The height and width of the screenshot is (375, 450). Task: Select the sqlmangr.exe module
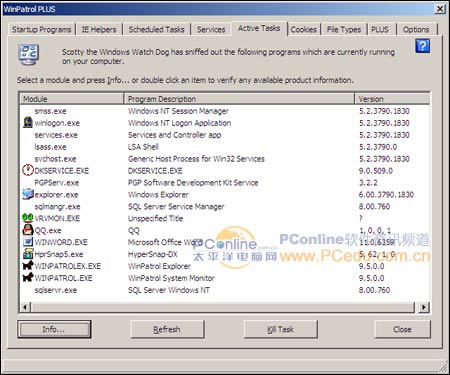coord(57,207)
